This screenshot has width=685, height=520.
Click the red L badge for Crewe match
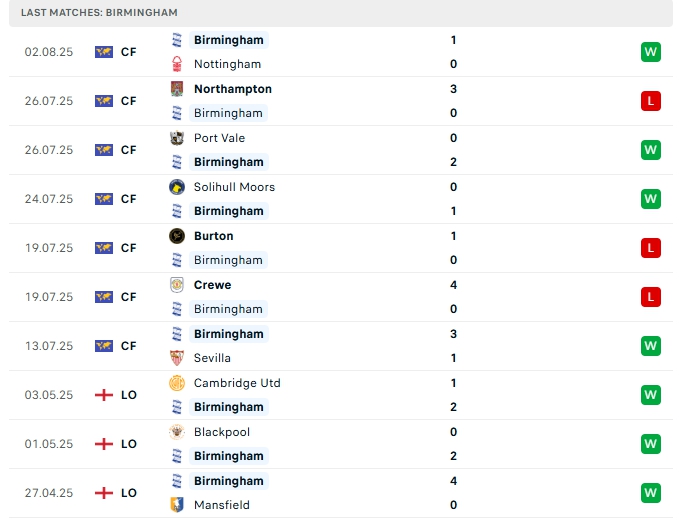coord(651,297)
